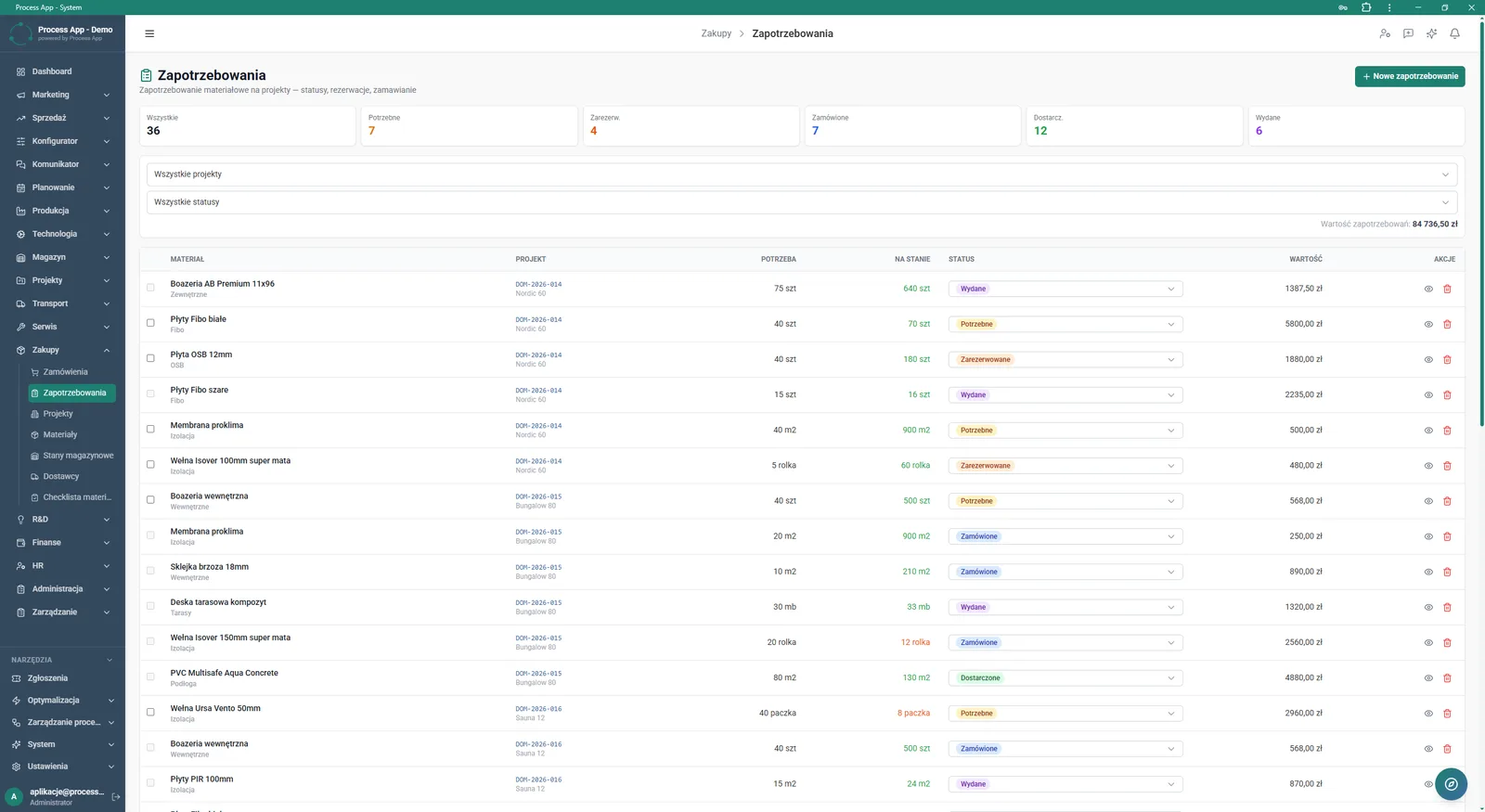Delete the Sklejka brzoza 18mm row
This screenshot has height=812, width=1485.
click(1447, 572)
